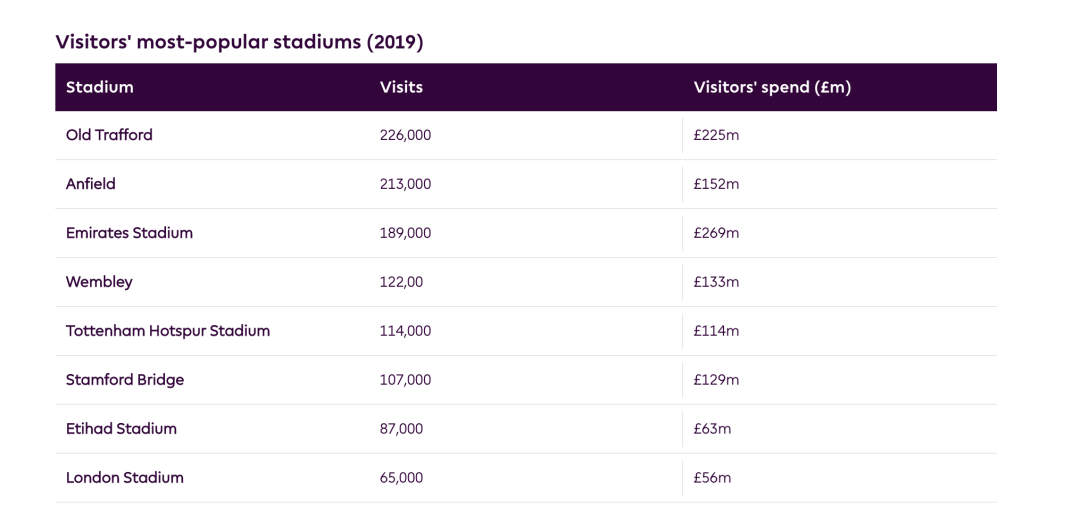The height and width of the screenshot is (531, 1080).
Task: Click the 122,00 visits entry
Action: tap(401, 282)
